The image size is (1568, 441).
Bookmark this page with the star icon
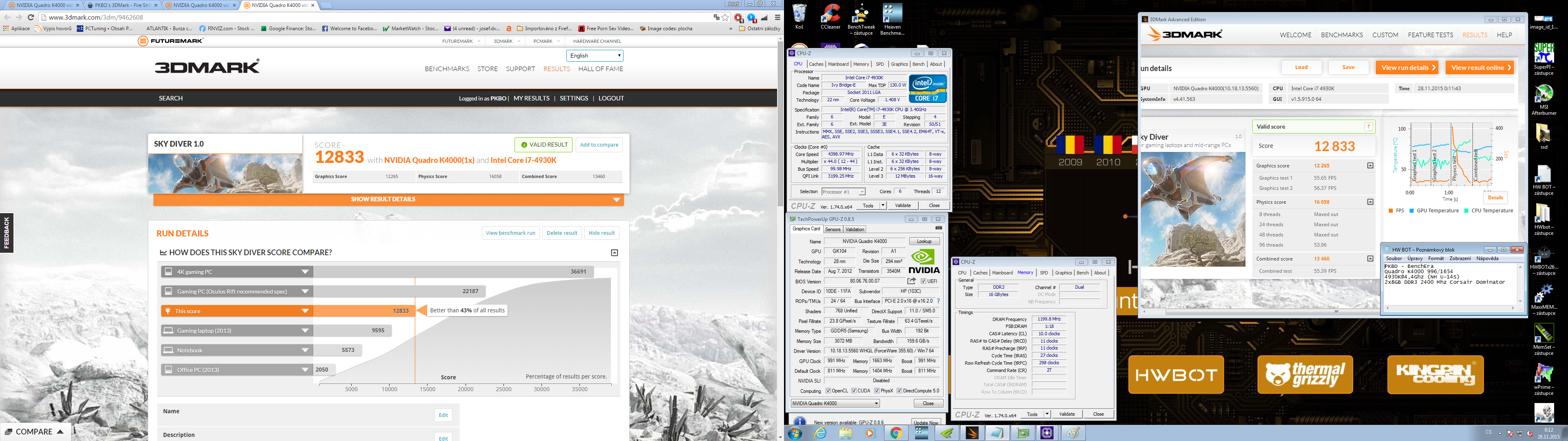725,18
